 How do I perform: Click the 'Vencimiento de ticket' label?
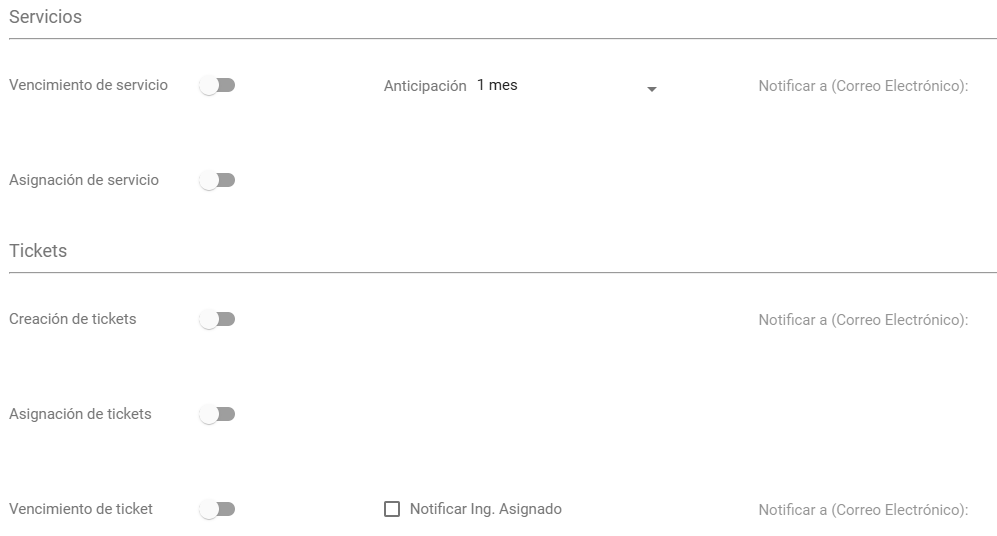pyautogui.click(x=81, y=509)
